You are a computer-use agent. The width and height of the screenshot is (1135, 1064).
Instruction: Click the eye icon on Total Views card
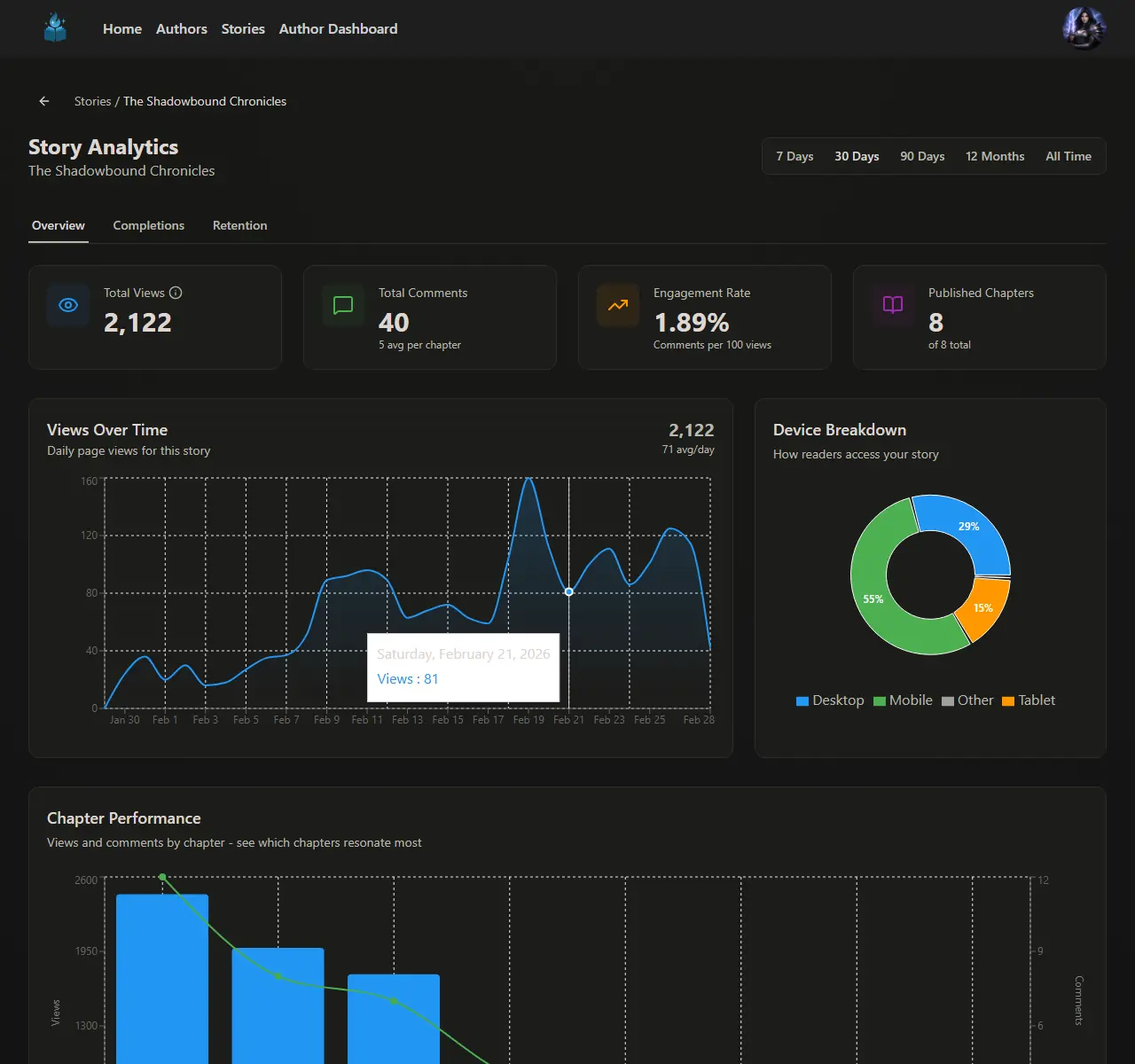[68, 305]
